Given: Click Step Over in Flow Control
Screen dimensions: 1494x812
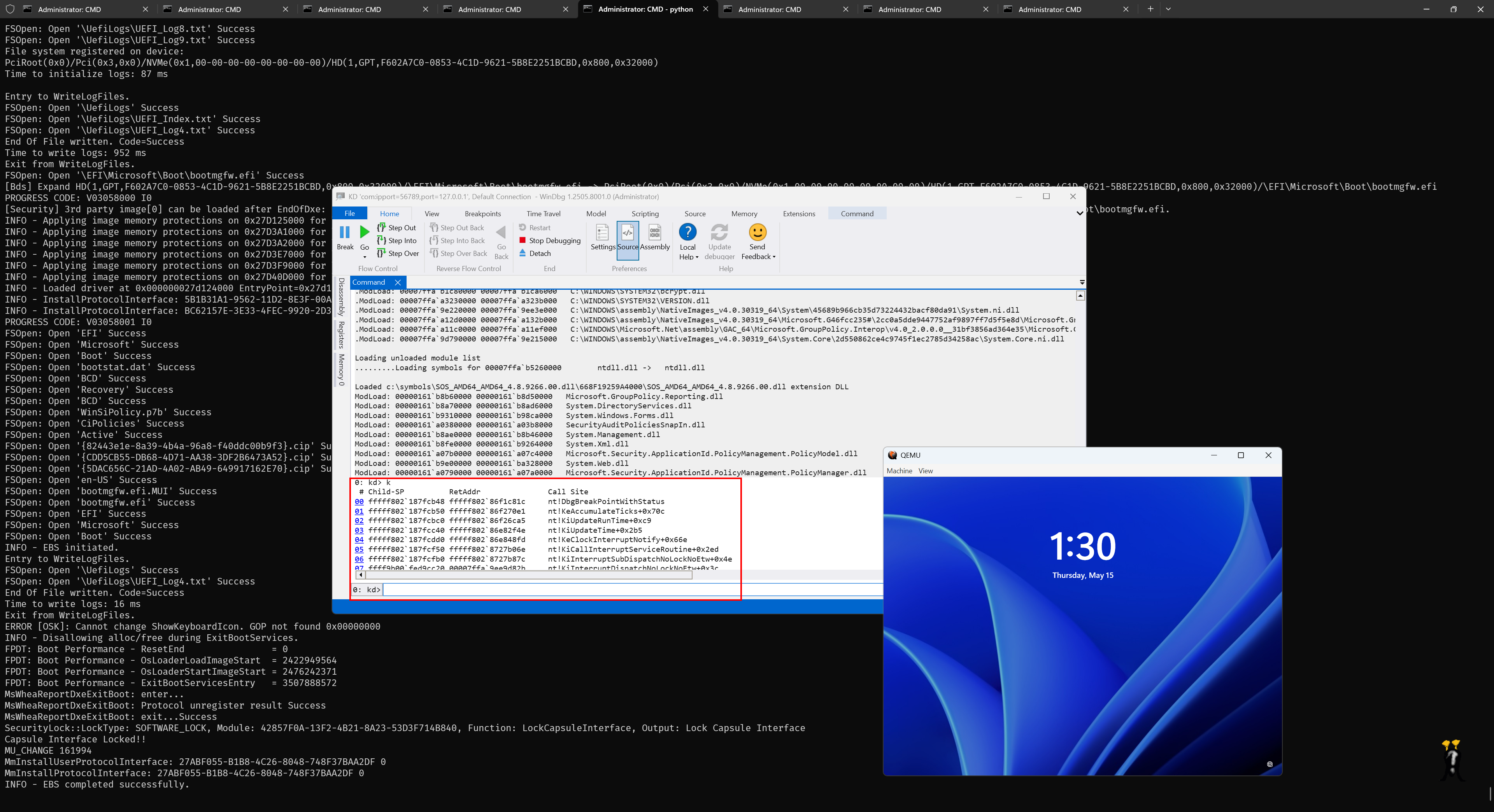Looking at the screenshot, I should (398, 253).
